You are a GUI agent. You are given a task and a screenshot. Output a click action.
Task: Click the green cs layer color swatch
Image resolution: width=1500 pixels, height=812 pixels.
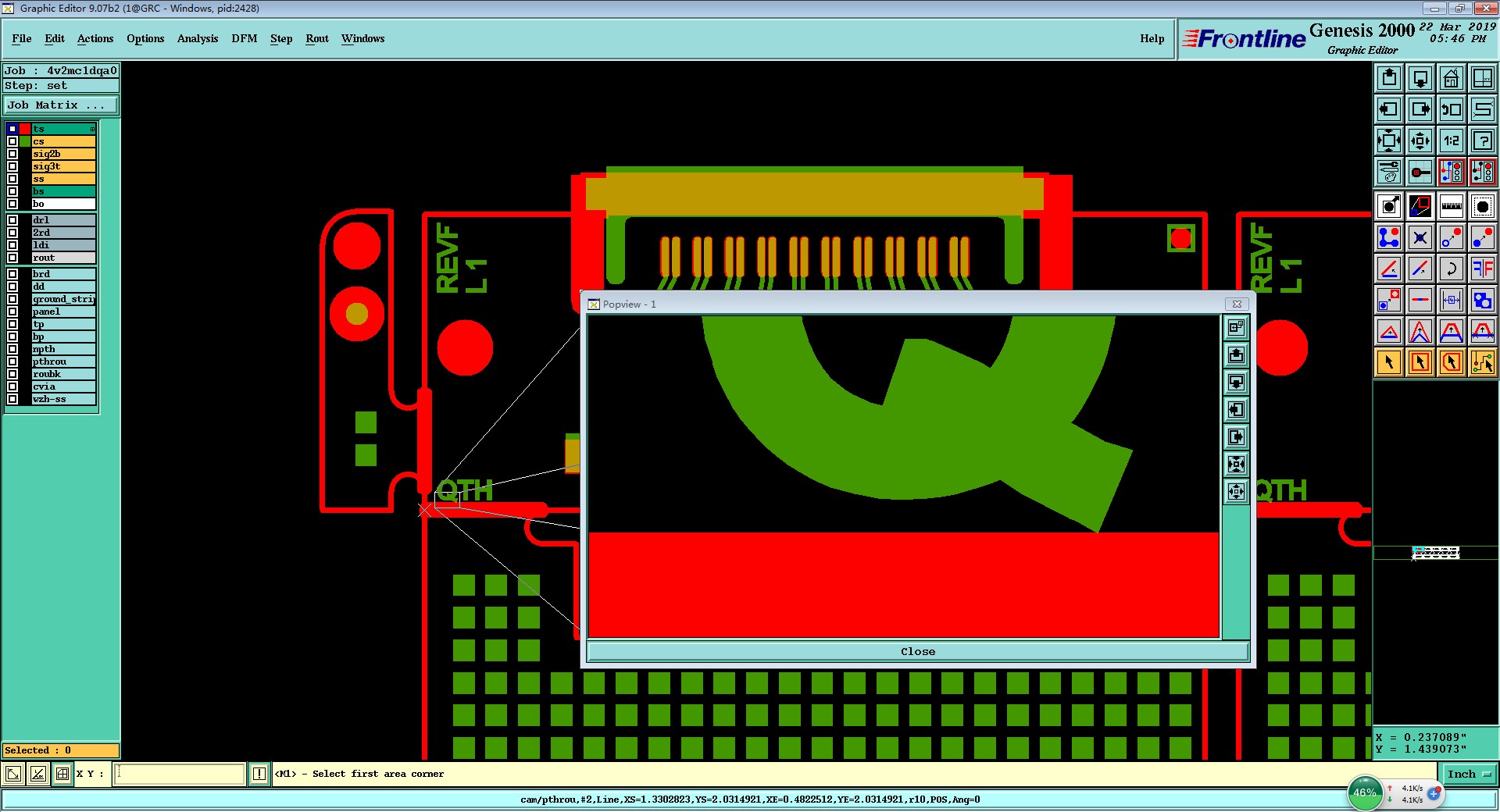pyautogui.click(x=25, y=141)
